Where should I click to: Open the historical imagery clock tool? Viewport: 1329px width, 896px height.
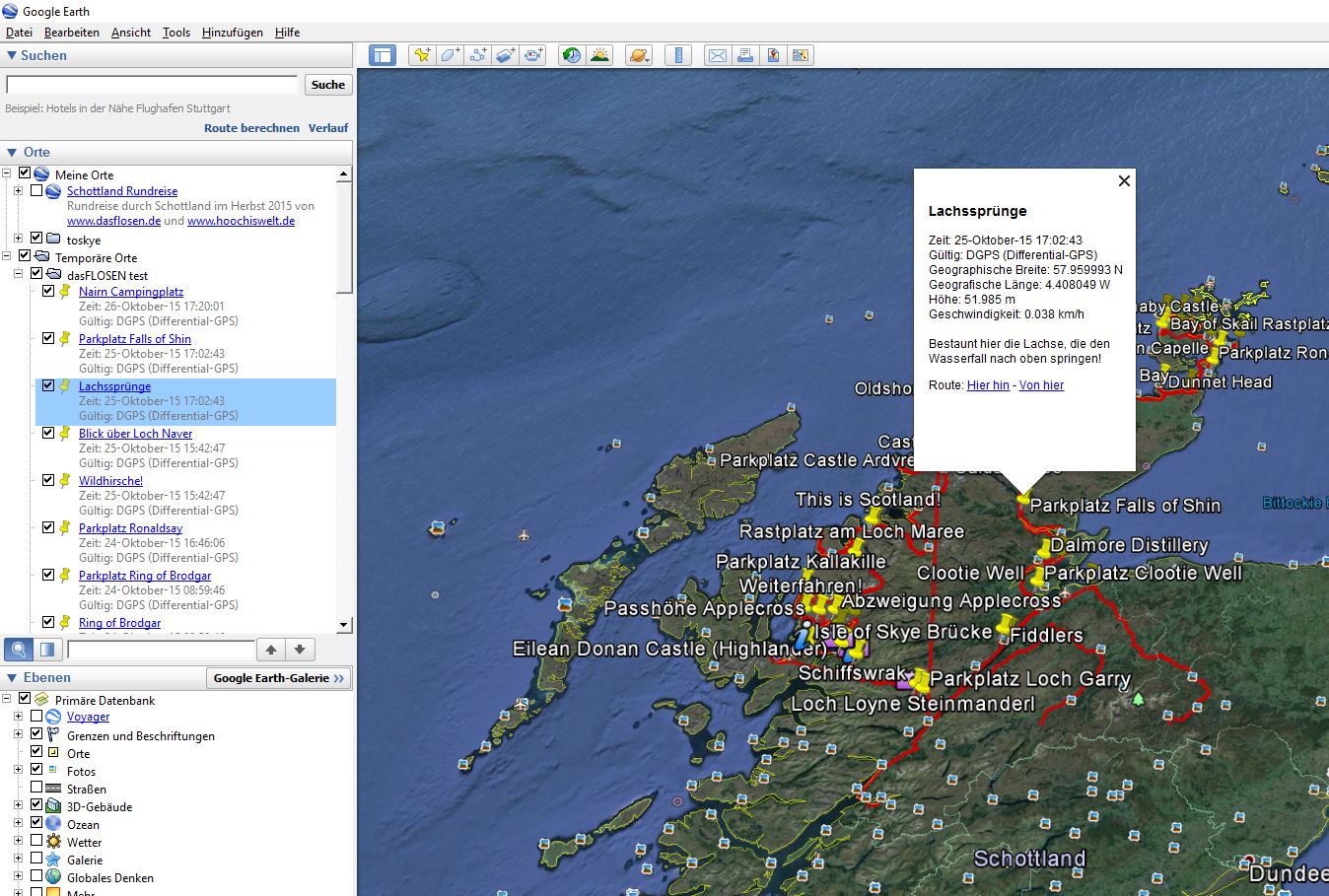point(572,55)
